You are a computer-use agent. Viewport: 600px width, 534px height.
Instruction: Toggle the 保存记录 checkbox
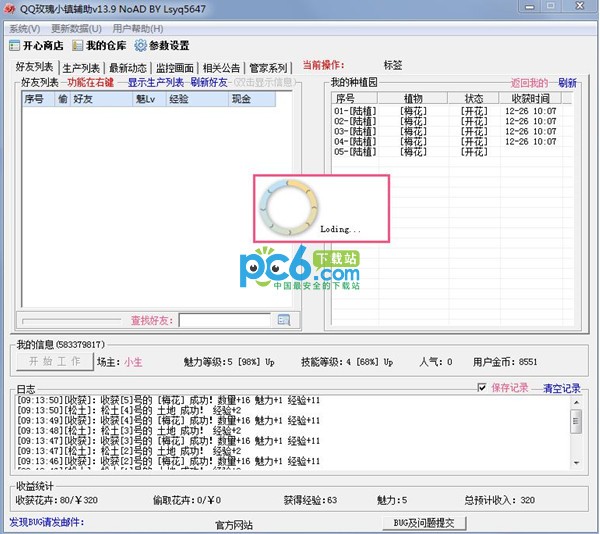(x=482, y=387)
